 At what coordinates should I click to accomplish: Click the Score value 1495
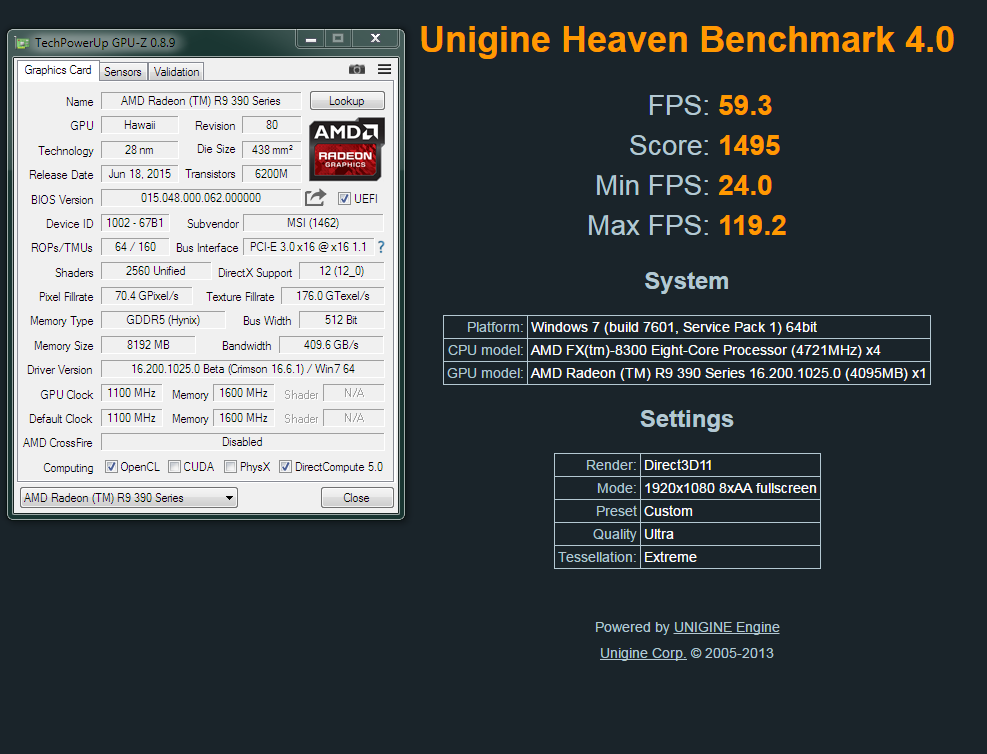(x=749, y=145)
